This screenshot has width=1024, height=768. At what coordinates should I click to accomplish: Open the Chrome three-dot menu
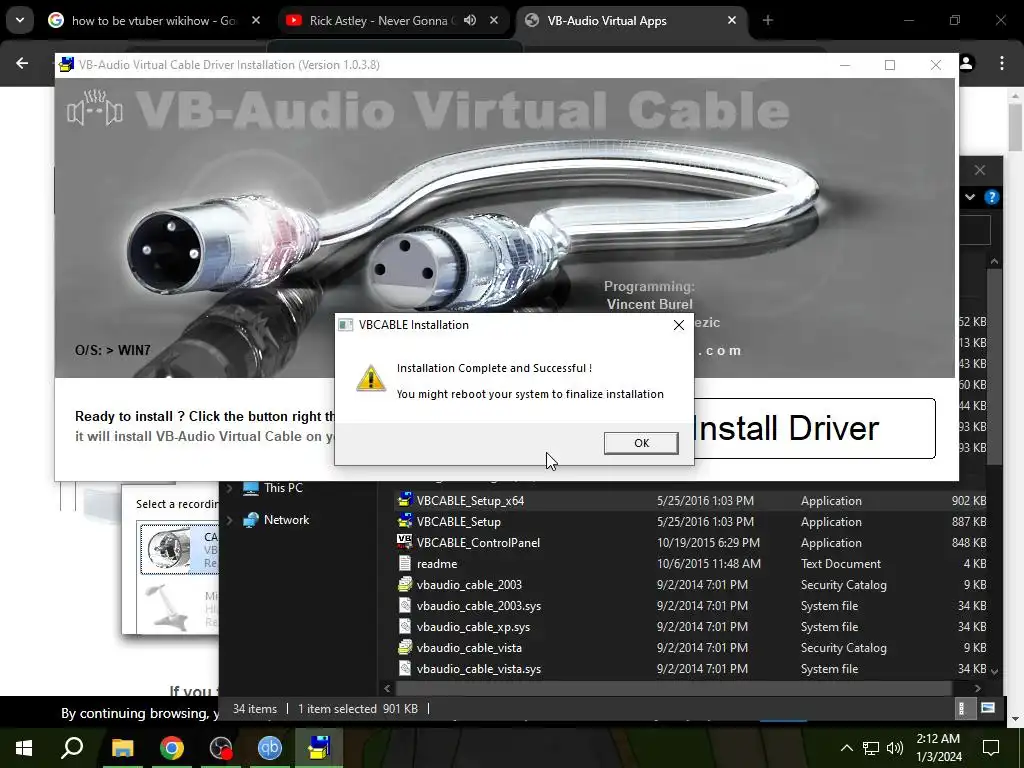click(1002, 63)
